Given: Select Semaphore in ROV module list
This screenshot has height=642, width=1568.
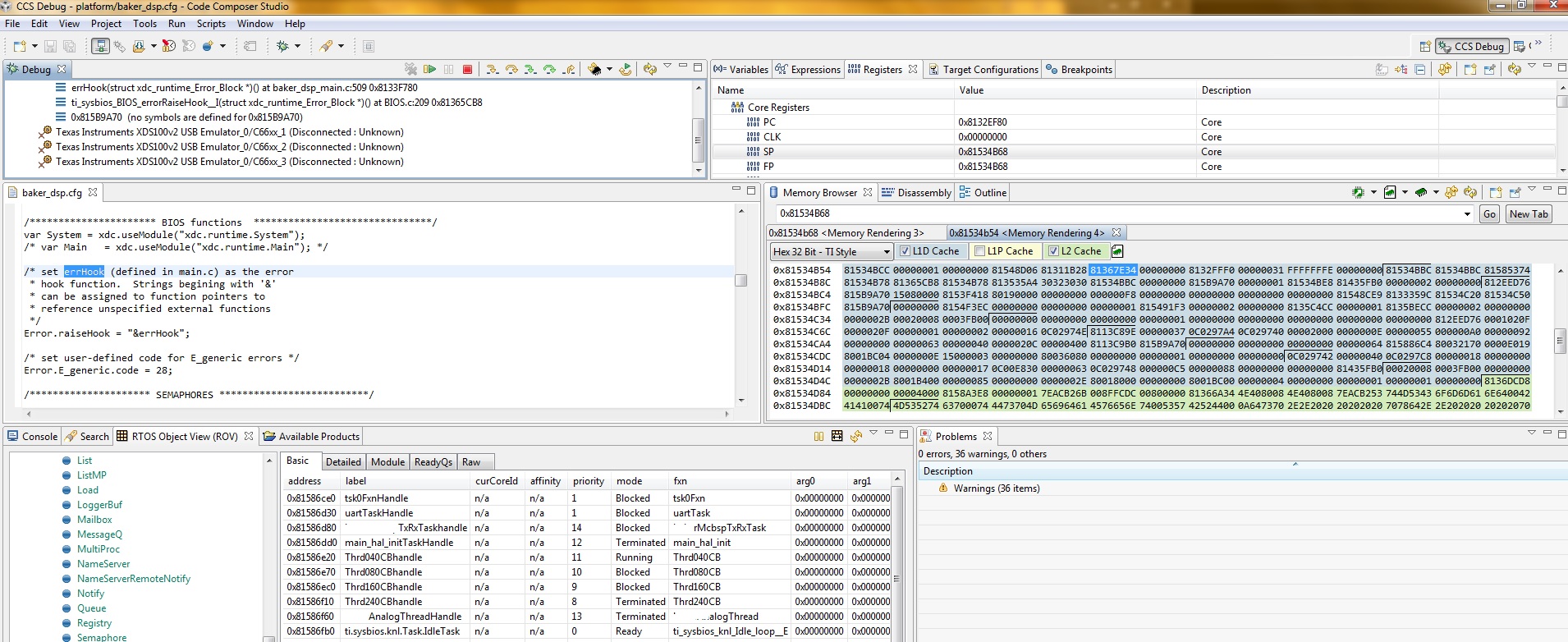Looking at the screenshot, I should pos(102,637).
